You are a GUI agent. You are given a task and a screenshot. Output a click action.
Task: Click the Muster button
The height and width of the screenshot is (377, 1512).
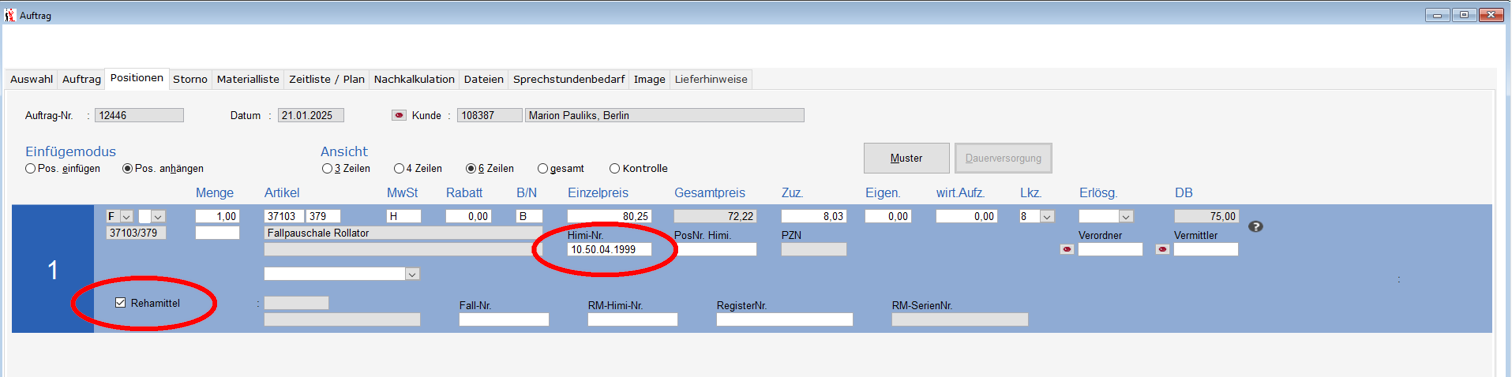click(x=906, y=158)
